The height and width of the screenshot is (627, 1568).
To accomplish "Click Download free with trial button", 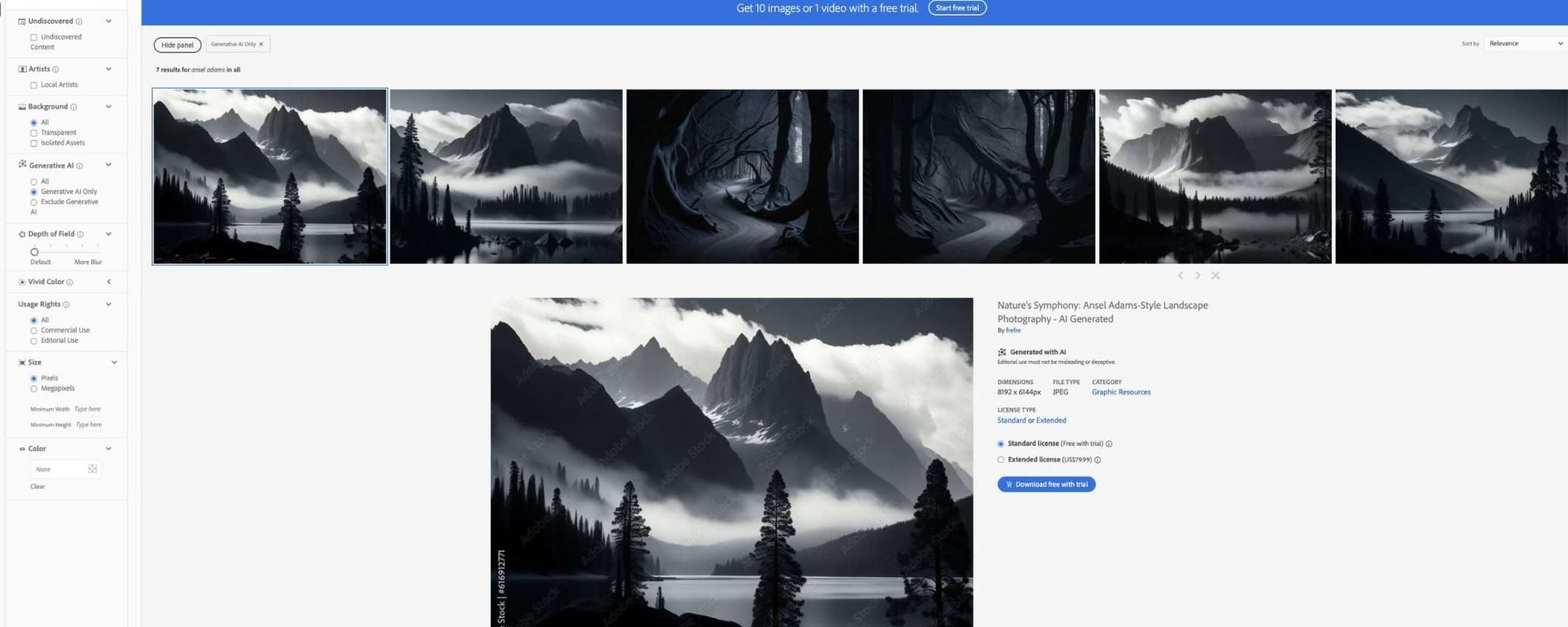I will pyautogui.click(x=1046, y=484).
